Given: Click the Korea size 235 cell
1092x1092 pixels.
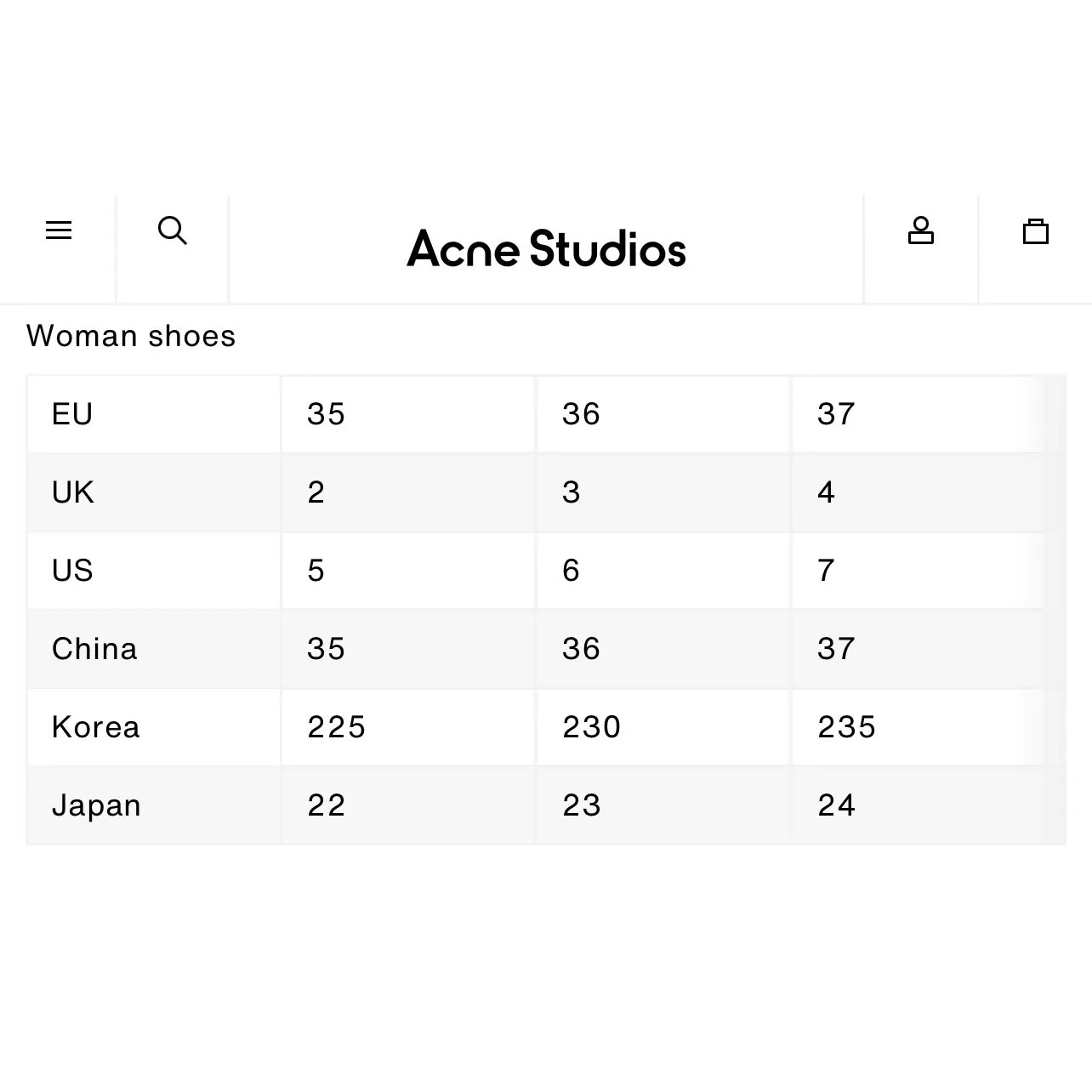Looking at the screenshot, I should click(847, 727).
